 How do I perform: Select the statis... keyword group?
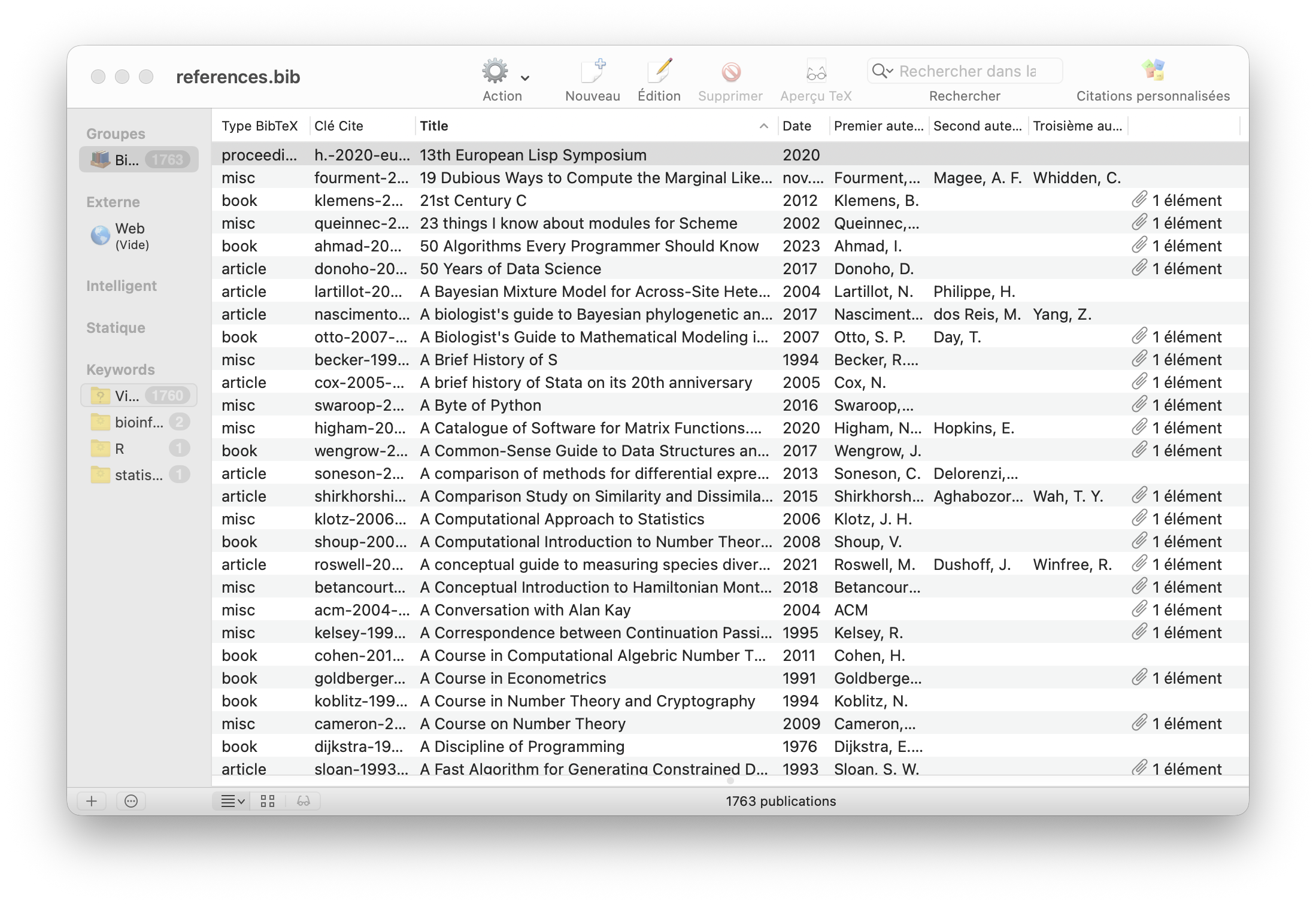[139, 475]
